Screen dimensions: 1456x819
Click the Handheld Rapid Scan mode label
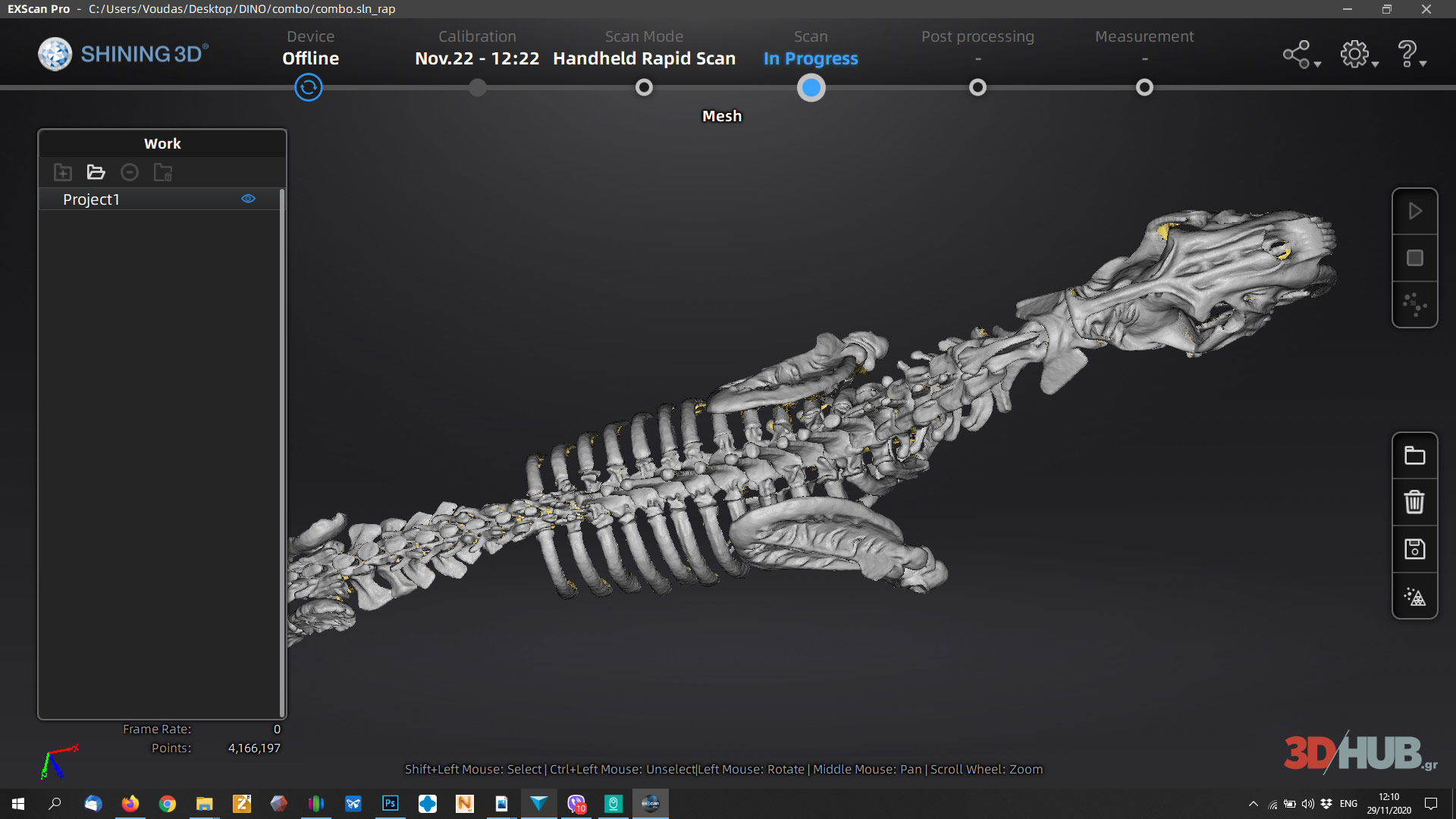[x=644, y=58]
